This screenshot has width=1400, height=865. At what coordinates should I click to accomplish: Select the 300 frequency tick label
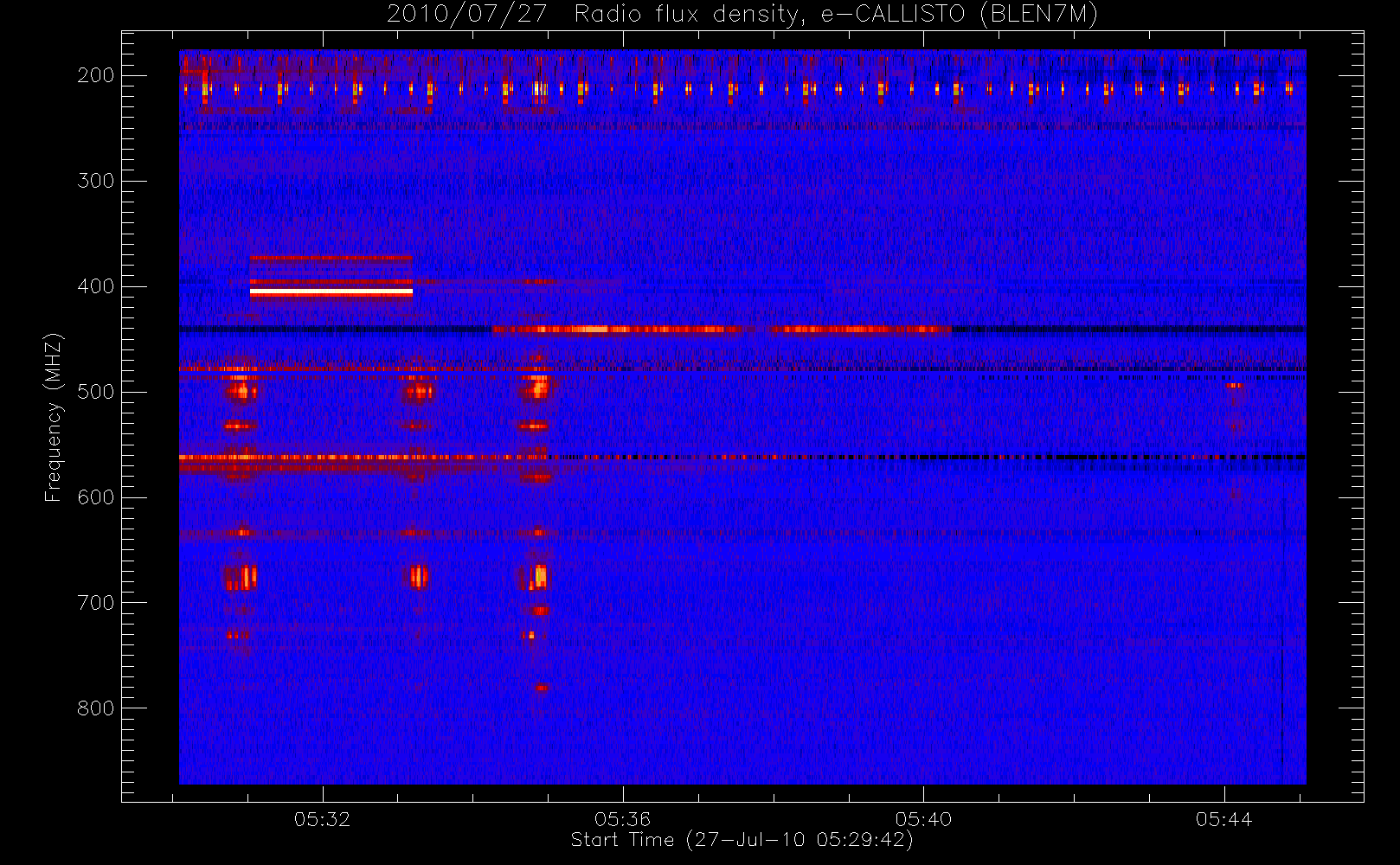(x=95, y=181)
